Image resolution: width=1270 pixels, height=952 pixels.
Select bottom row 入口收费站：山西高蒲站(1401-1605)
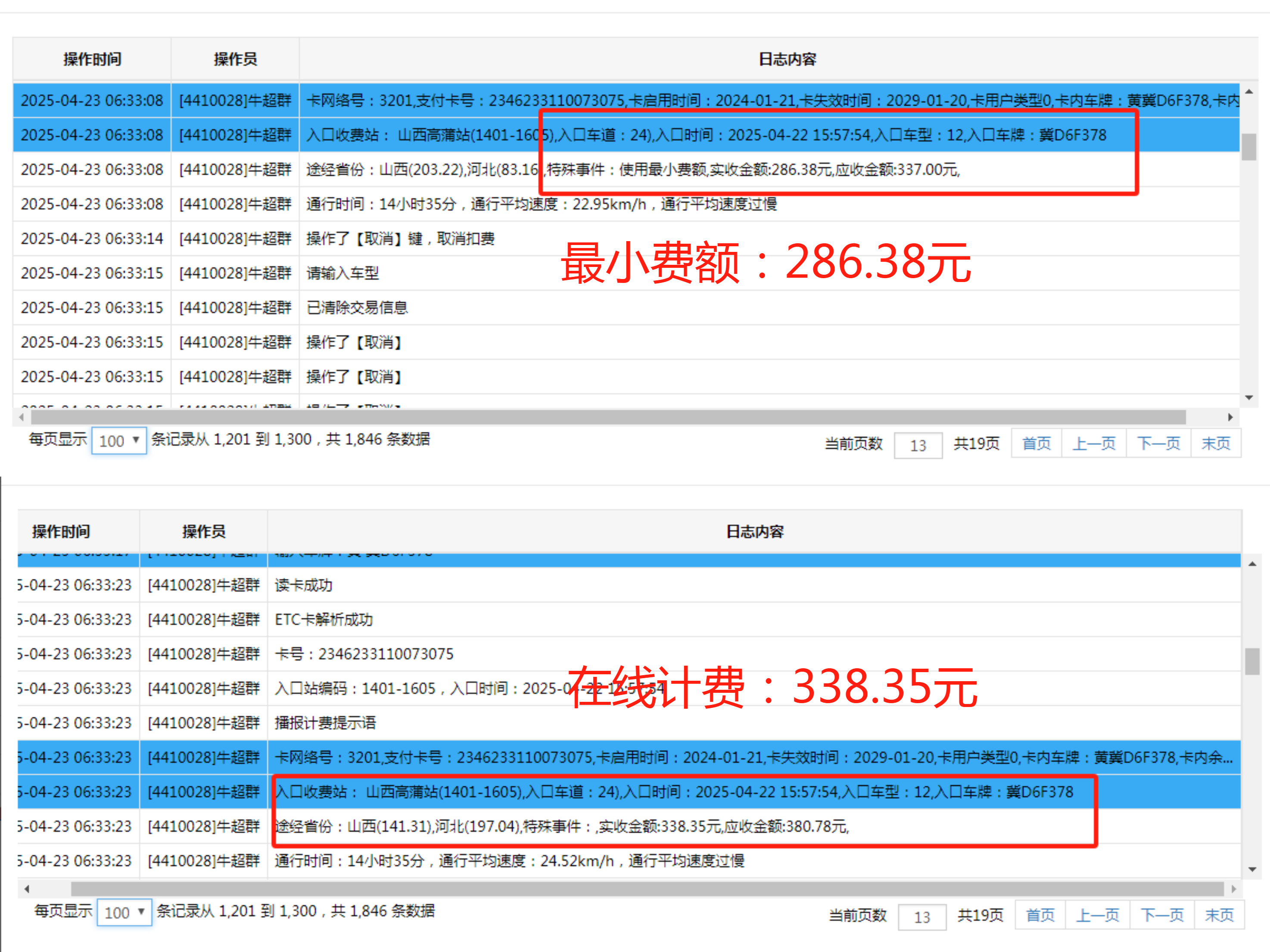[x=629, y=792]
